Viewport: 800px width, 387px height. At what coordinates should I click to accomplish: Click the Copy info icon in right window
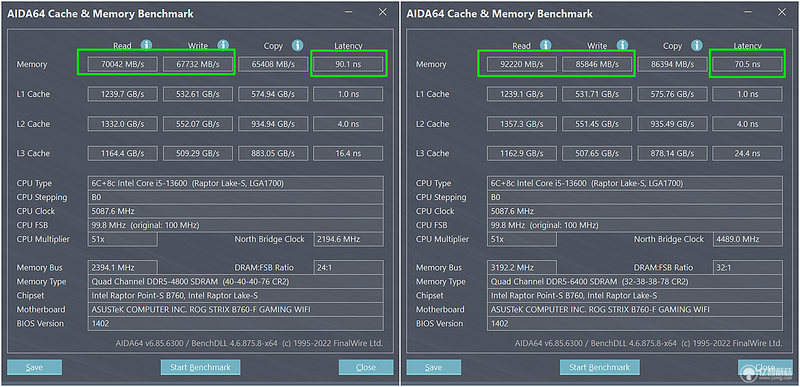pyautogui.click(x=696, y=45)
